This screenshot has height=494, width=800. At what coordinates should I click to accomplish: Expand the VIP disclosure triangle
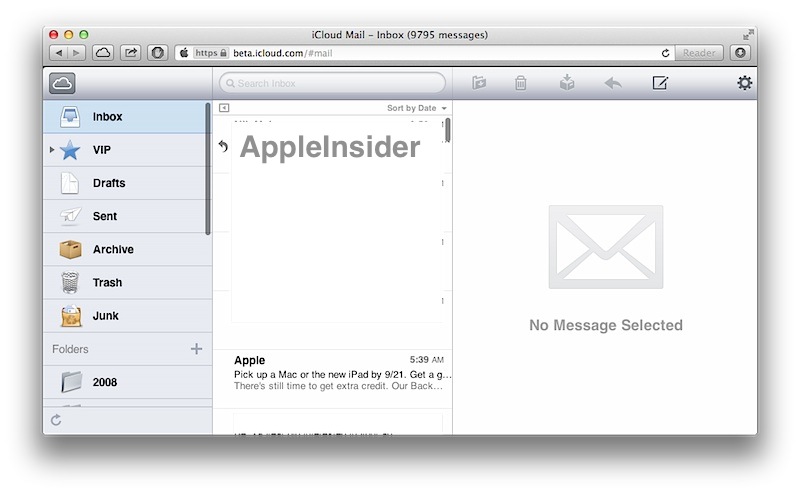click(52, 150)
